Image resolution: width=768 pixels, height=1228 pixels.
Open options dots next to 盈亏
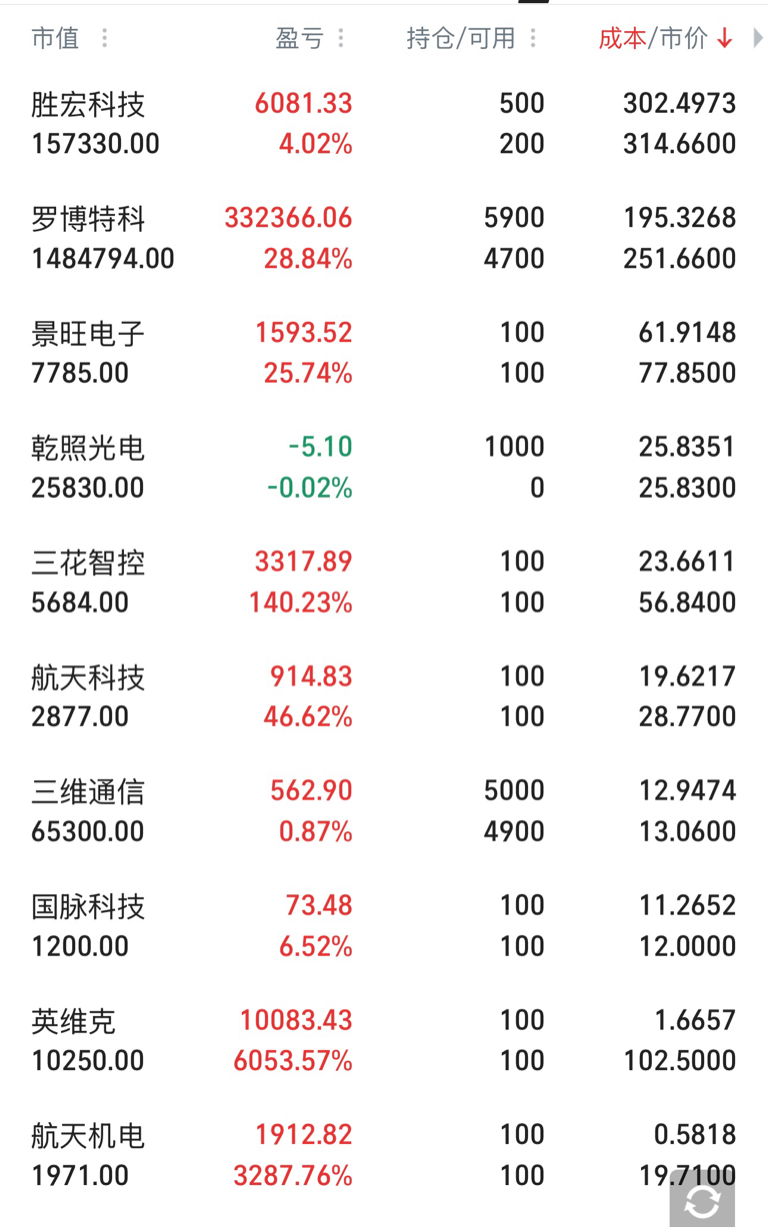click(341, 38)
